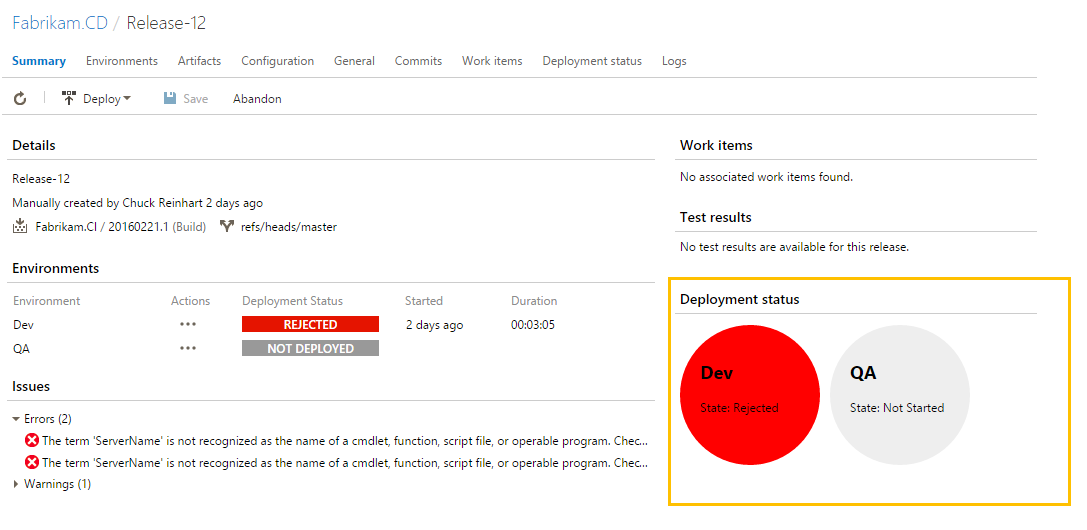Click 'State: Rejected' text in Dev circle

[x=739, y=408]
